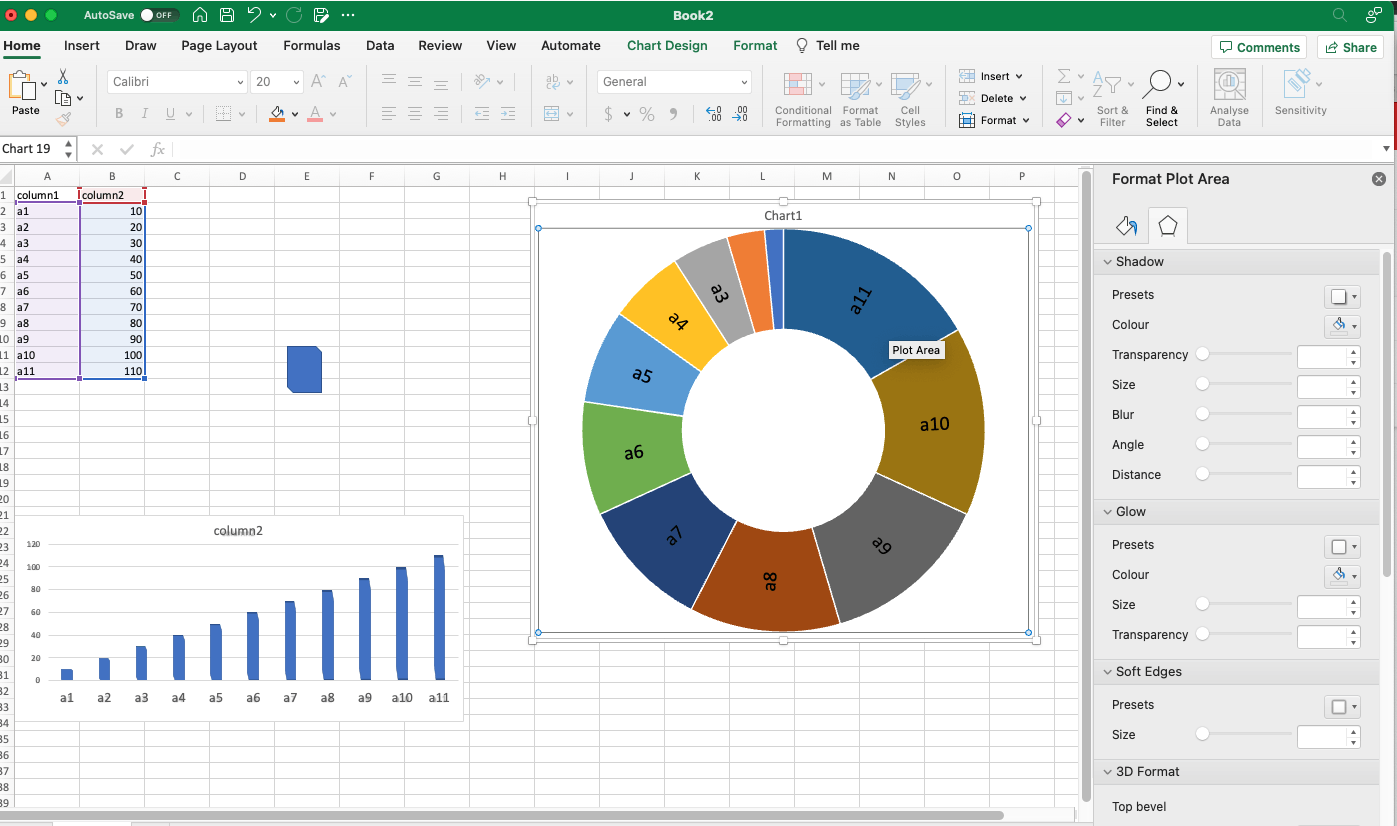Click the Share button
The width and height of the screenshot is (1397, 826).
[x=1350, y=47]
